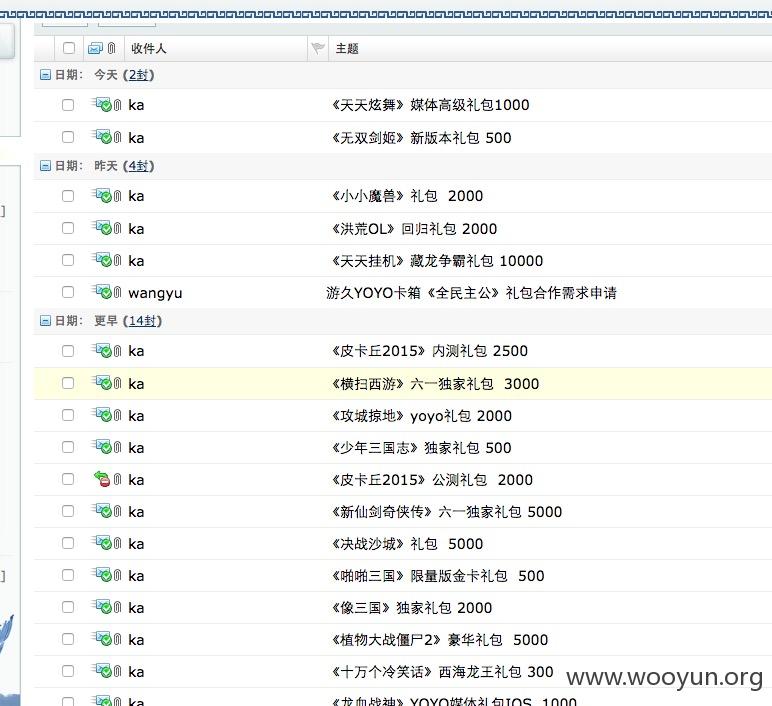Click sent-status icon of 《植物大战僵尸2》 email

(103, 639)
